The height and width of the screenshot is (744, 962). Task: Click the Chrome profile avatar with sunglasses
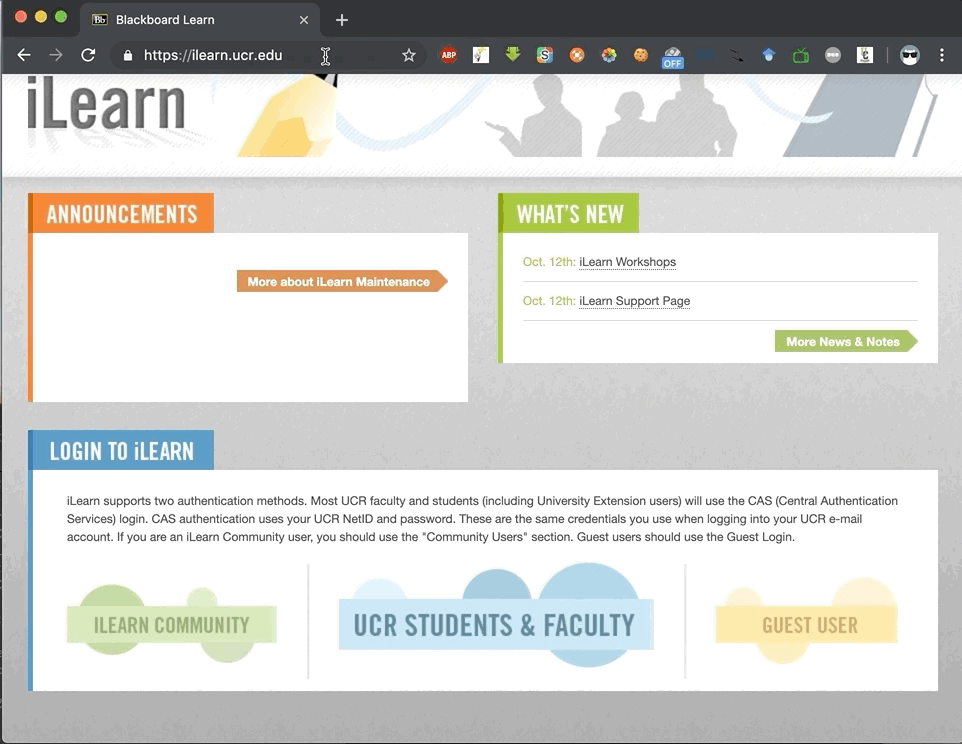click(x=909, y=55)
